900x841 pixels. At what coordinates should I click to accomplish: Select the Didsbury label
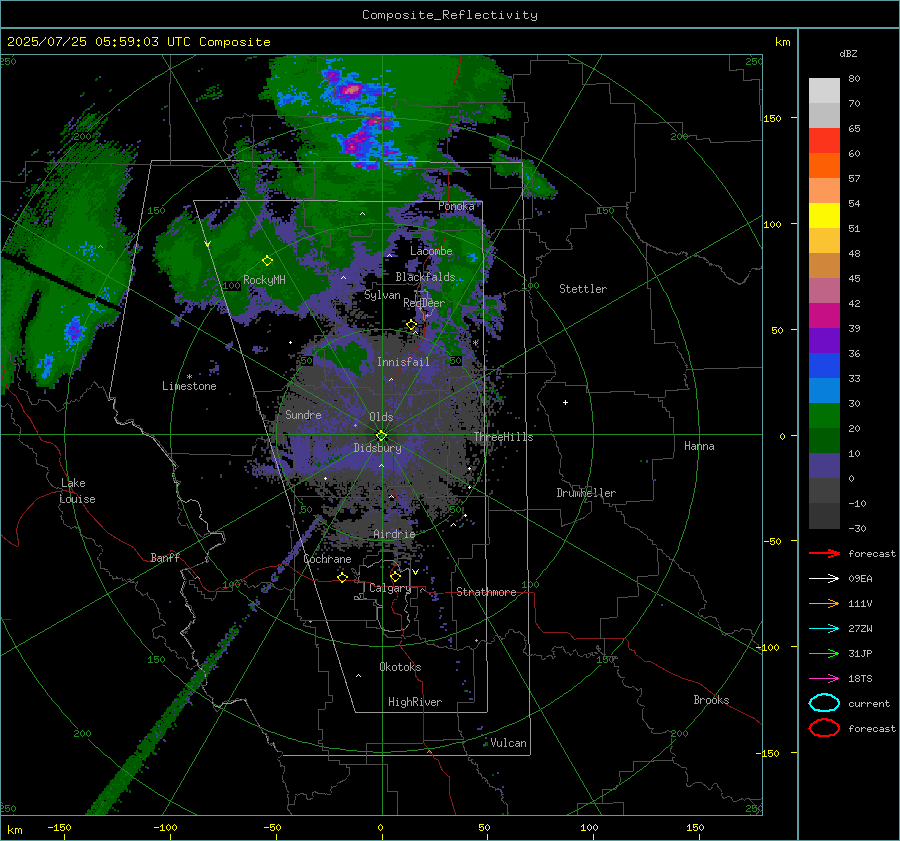click(x=377, y=448)
